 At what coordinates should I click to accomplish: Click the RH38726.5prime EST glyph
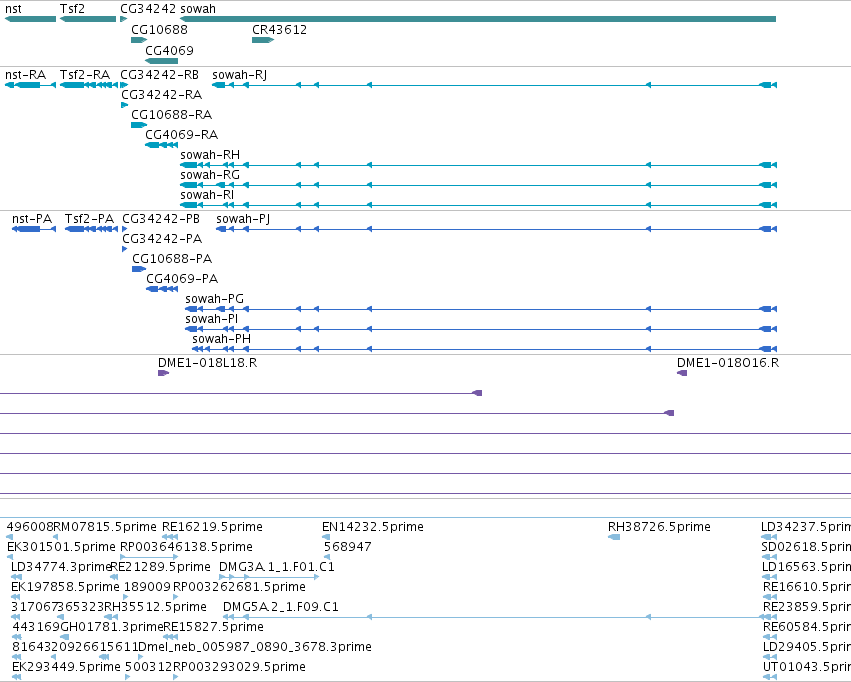pyautogui.click(x=614, y=537)
